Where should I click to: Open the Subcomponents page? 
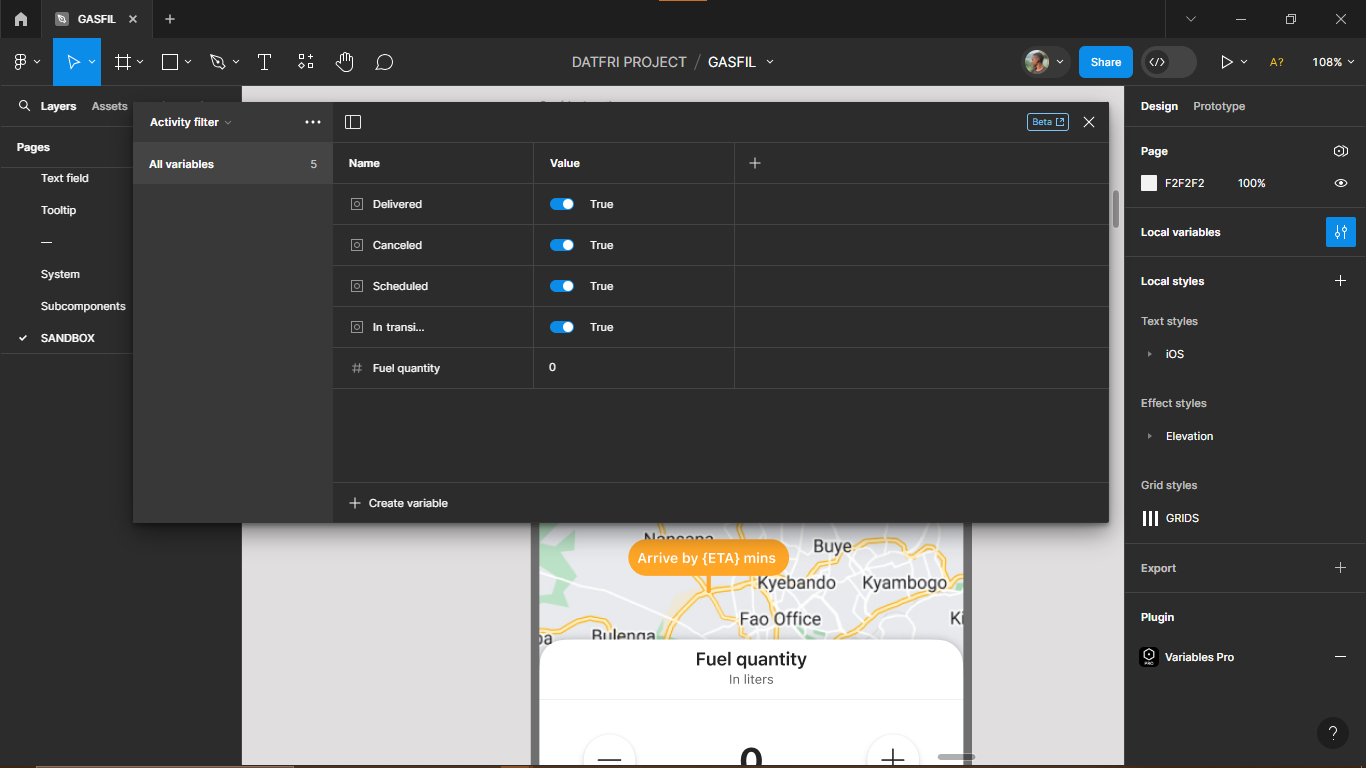pyautogui.click(x=83, y=306)
